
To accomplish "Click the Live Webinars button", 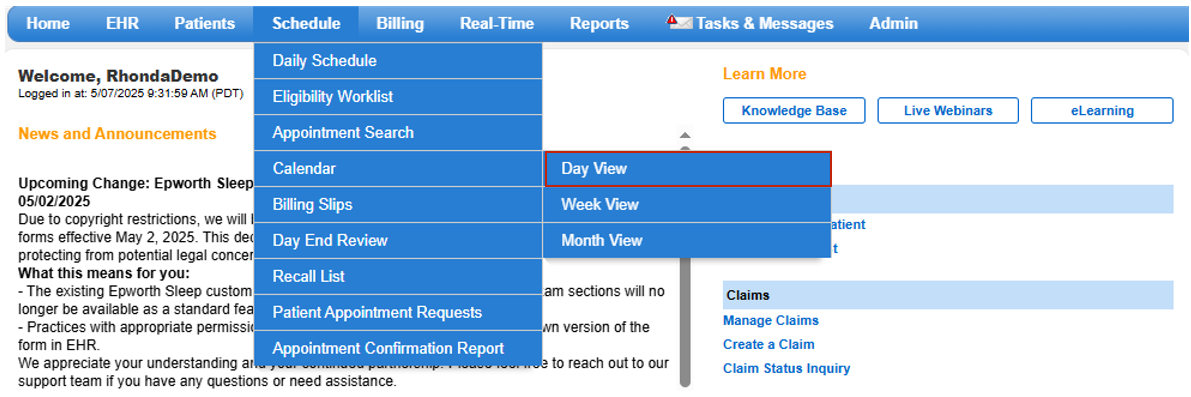I will 948,111.
